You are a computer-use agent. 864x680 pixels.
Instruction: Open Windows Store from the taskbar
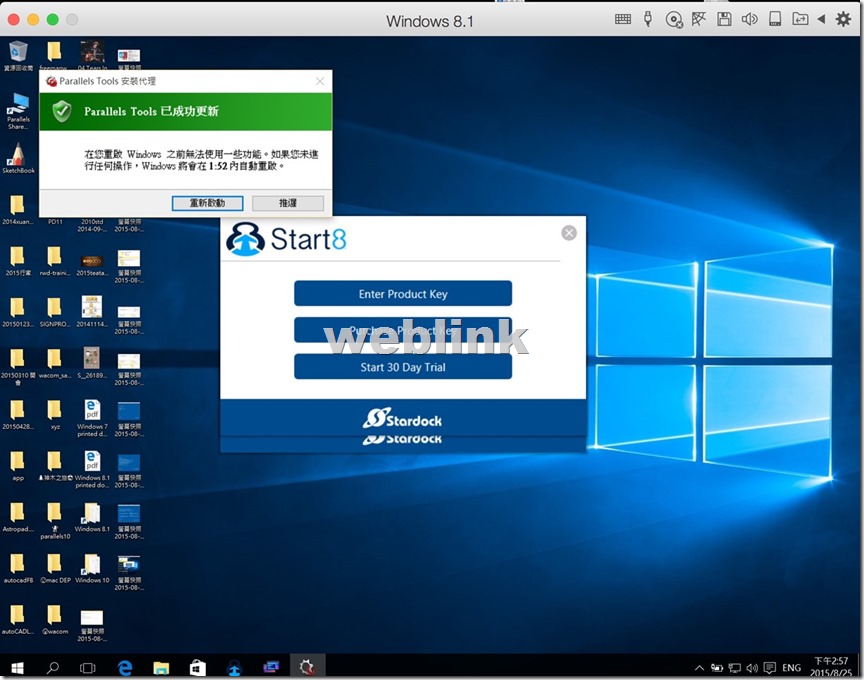pos(198,667)
